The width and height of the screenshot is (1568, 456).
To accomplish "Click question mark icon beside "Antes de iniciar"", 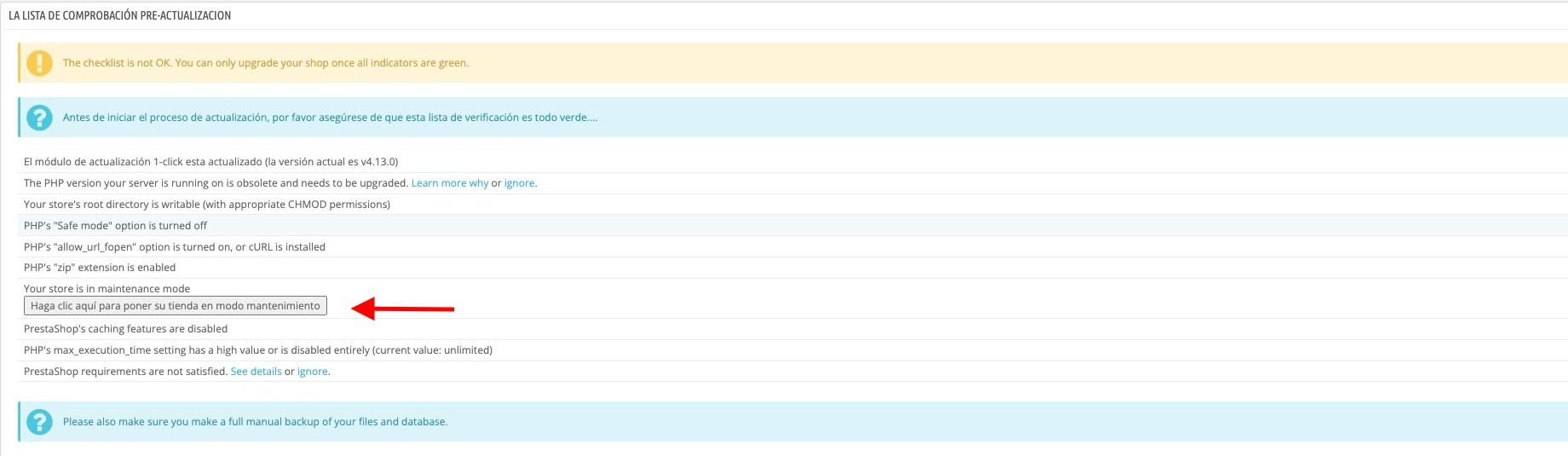I will [x=39, y=118].
